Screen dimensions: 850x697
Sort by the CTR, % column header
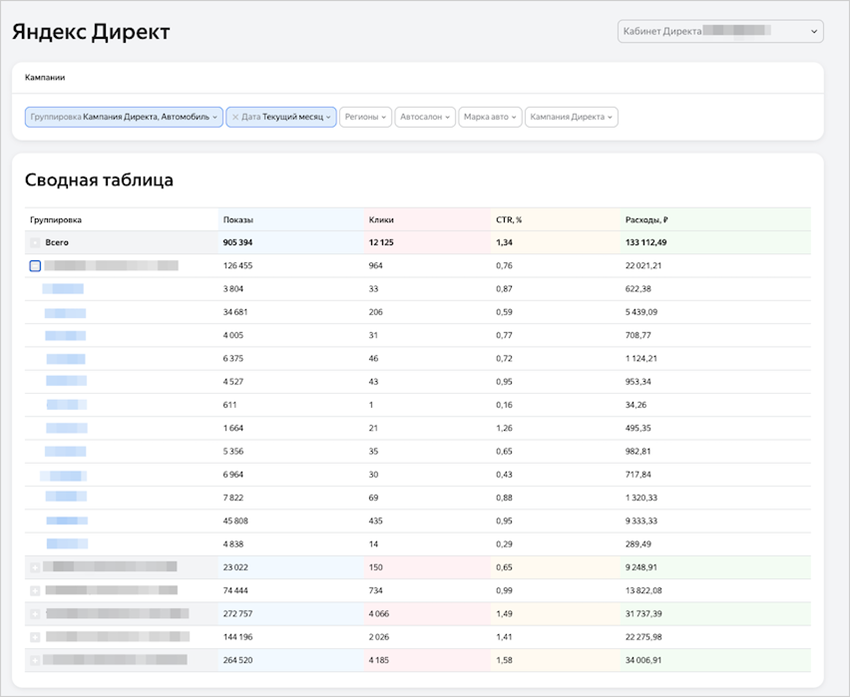[x=508, y=220]
